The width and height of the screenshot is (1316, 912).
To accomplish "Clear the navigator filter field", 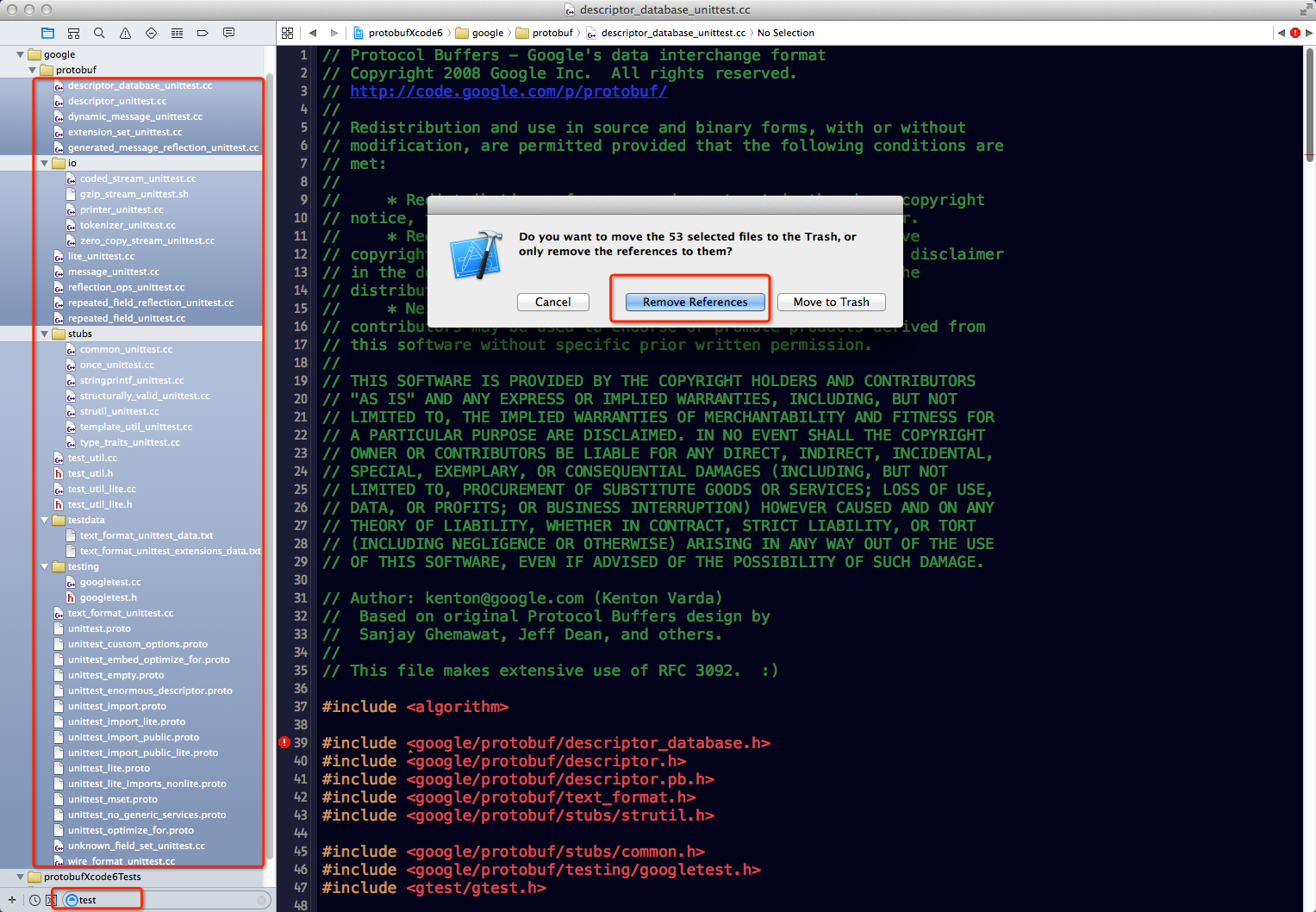I will (x=261, y=900).
